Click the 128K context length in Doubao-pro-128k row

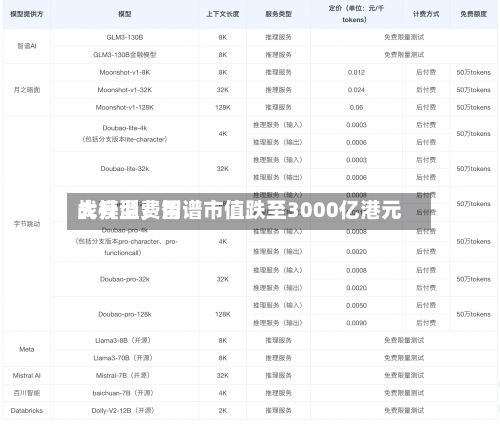point(223,314)
